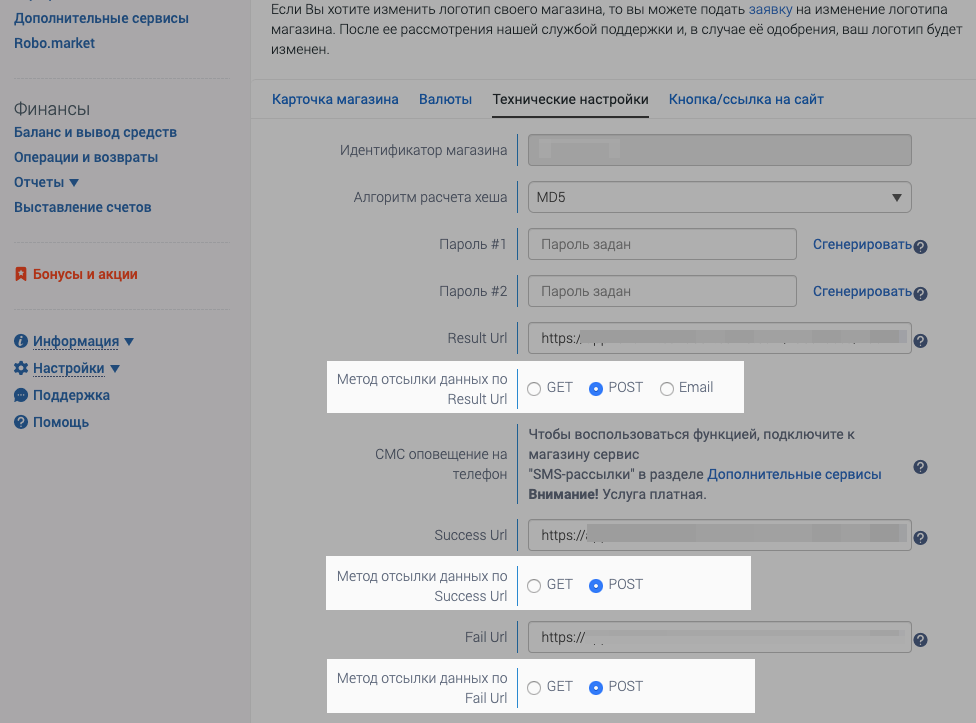The width and height of the screenshot is (976, 723).
Task: Select GET for Success Url method
Action: [x=534, y=585]
